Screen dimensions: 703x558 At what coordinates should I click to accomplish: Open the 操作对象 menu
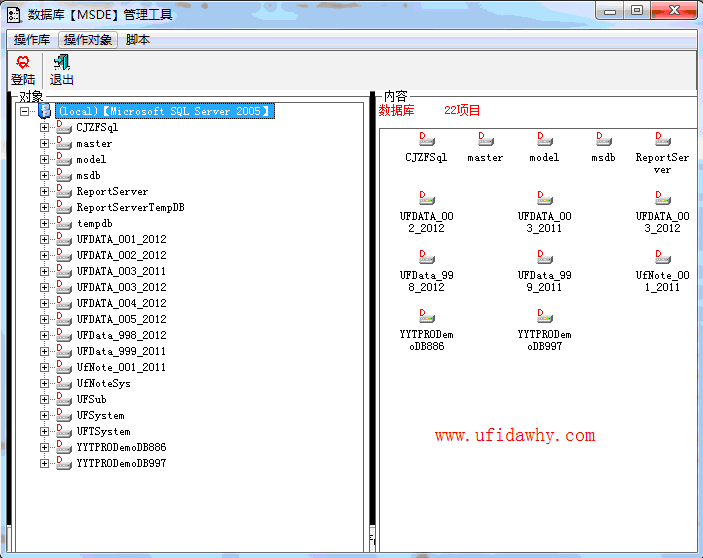coord(88,40)
